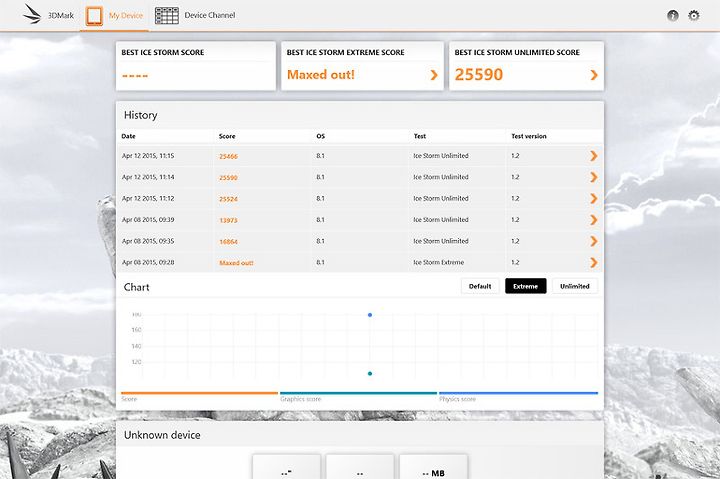Open the info icon in the header

coord(673,16)
